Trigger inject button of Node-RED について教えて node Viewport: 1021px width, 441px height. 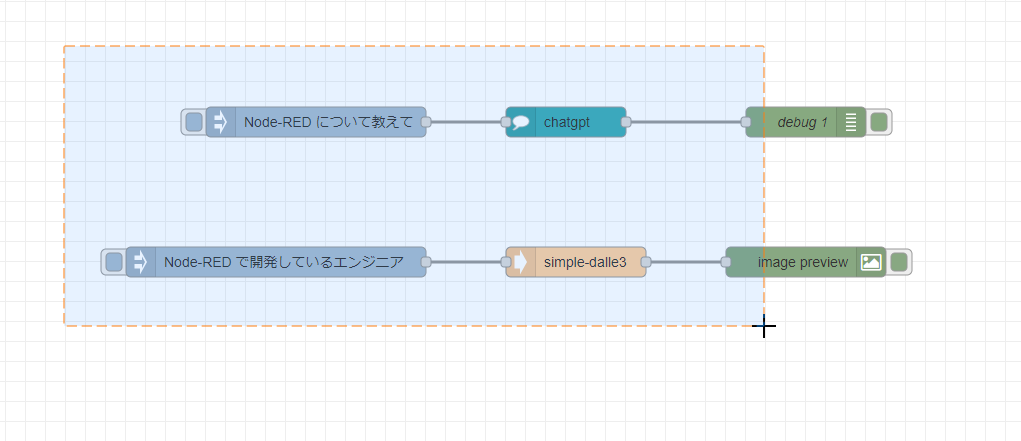click(x=194, y=122)
